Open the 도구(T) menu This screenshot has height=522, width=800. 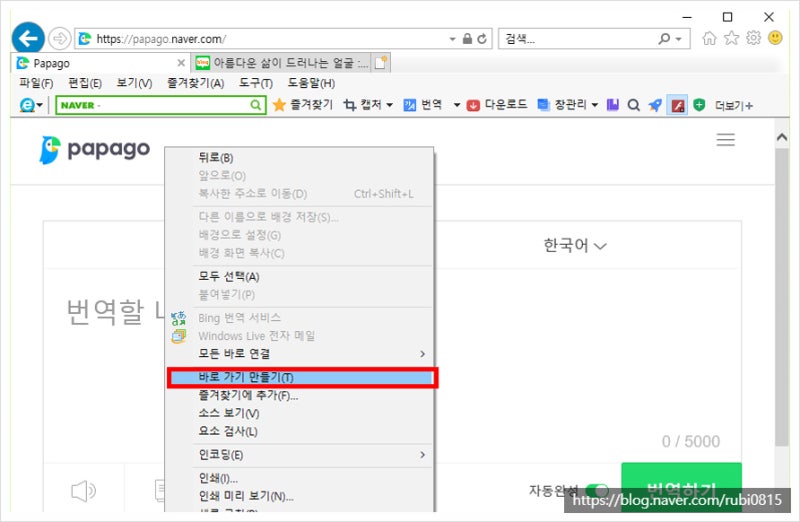tap(256, 83)
